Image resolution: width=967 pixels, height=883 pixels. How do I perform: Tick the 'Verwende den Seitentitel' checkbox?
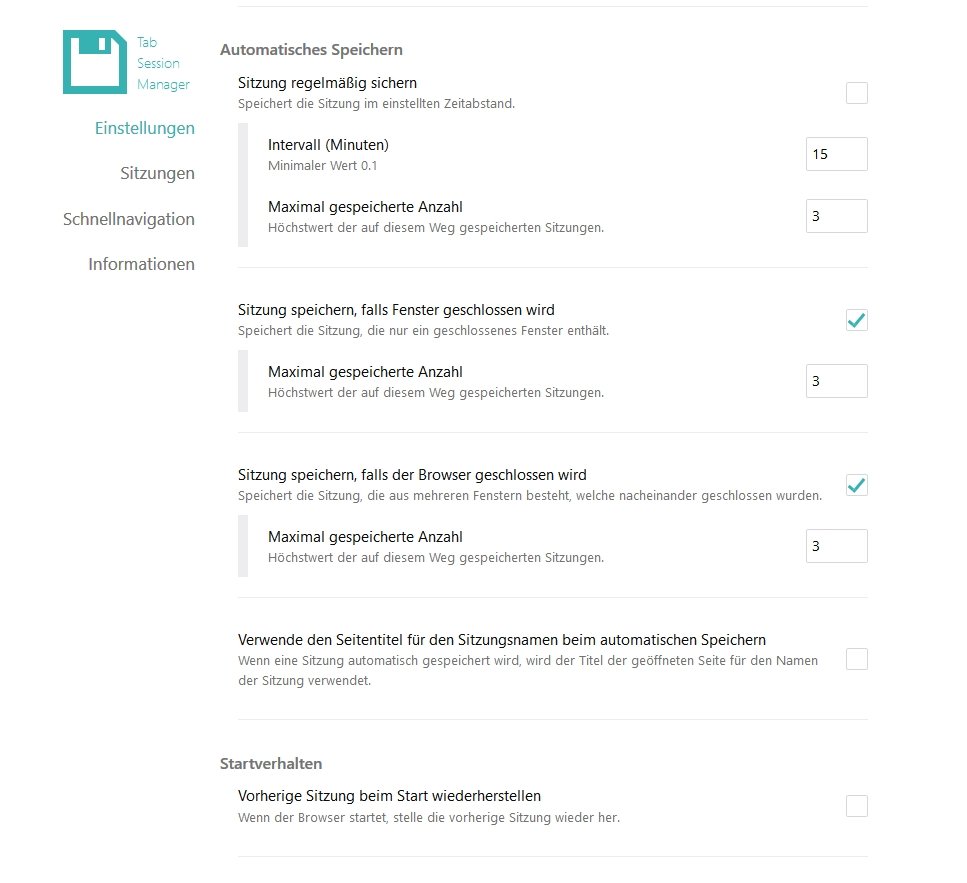pos(856,659)
